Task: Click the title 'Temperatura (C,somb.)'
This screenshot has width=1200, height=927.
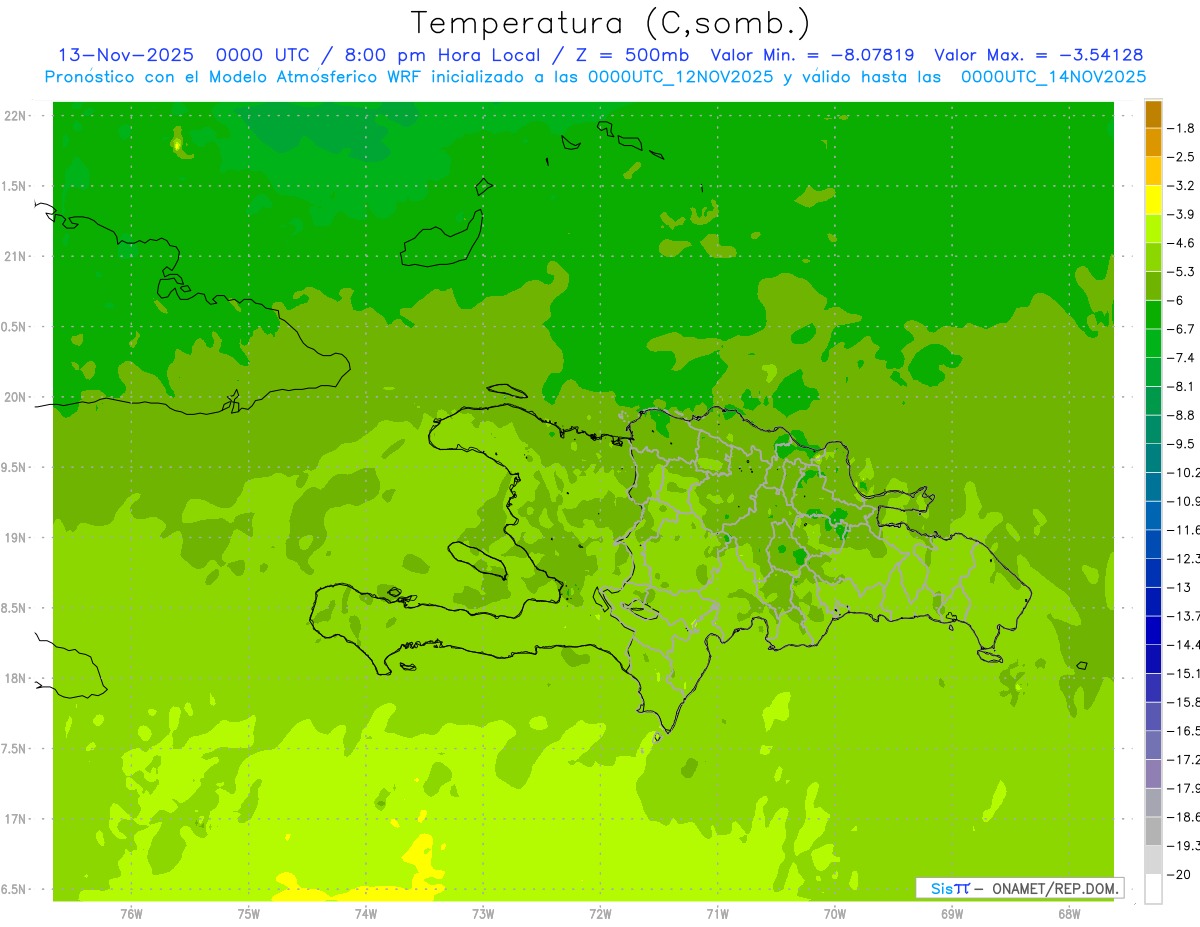Action: tap(611, 22)
